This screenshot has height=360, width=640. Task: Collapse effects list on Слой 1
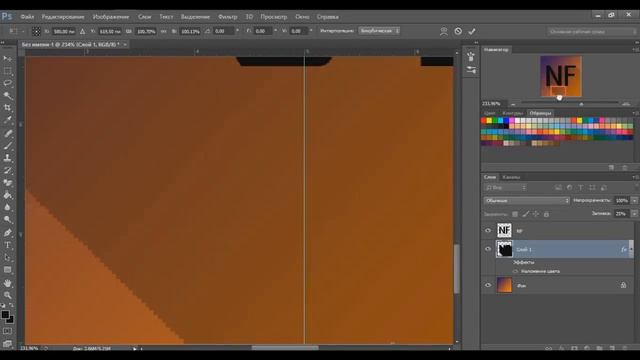[631, 249]
